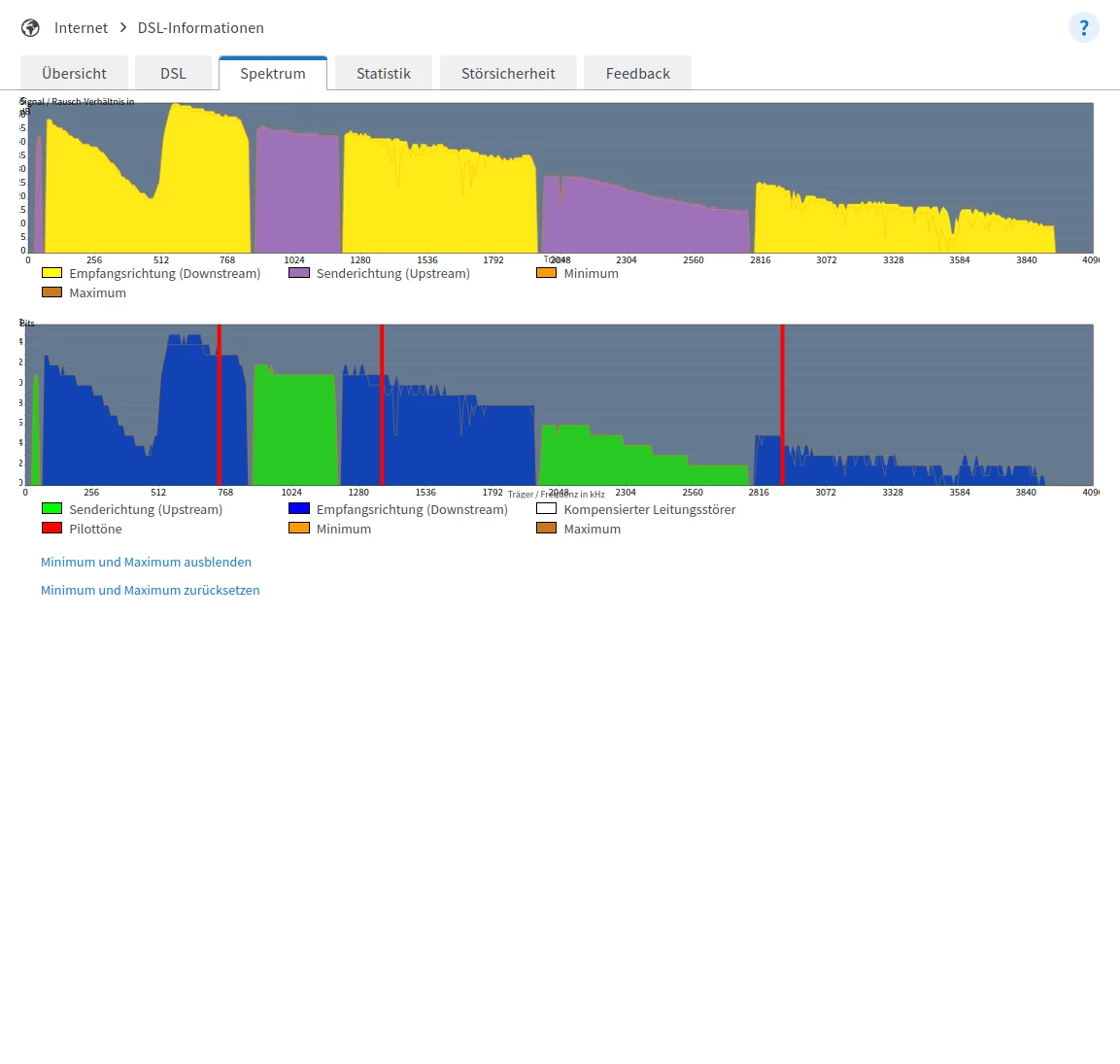Click the globe Internet icon
1120x1064 pixels.
[30, 28]
